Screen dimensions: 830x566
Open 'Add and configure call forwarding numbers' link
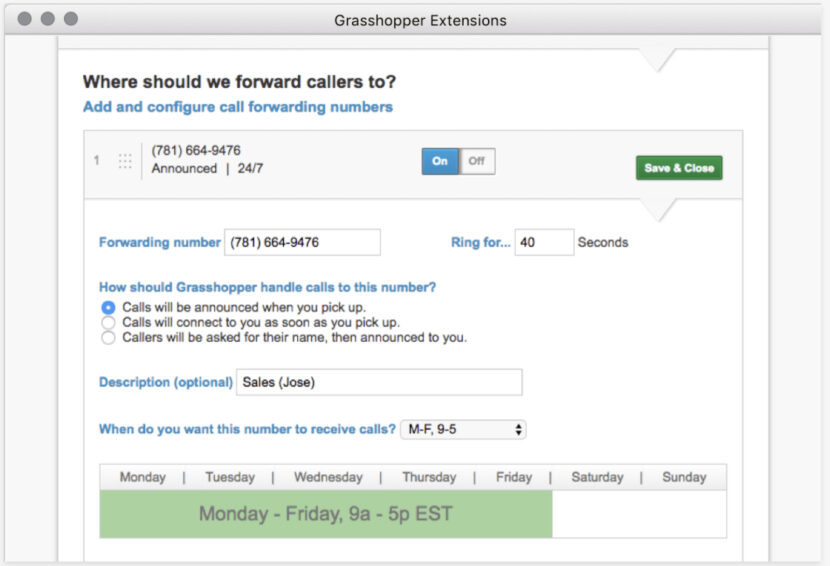click(238, 107)
